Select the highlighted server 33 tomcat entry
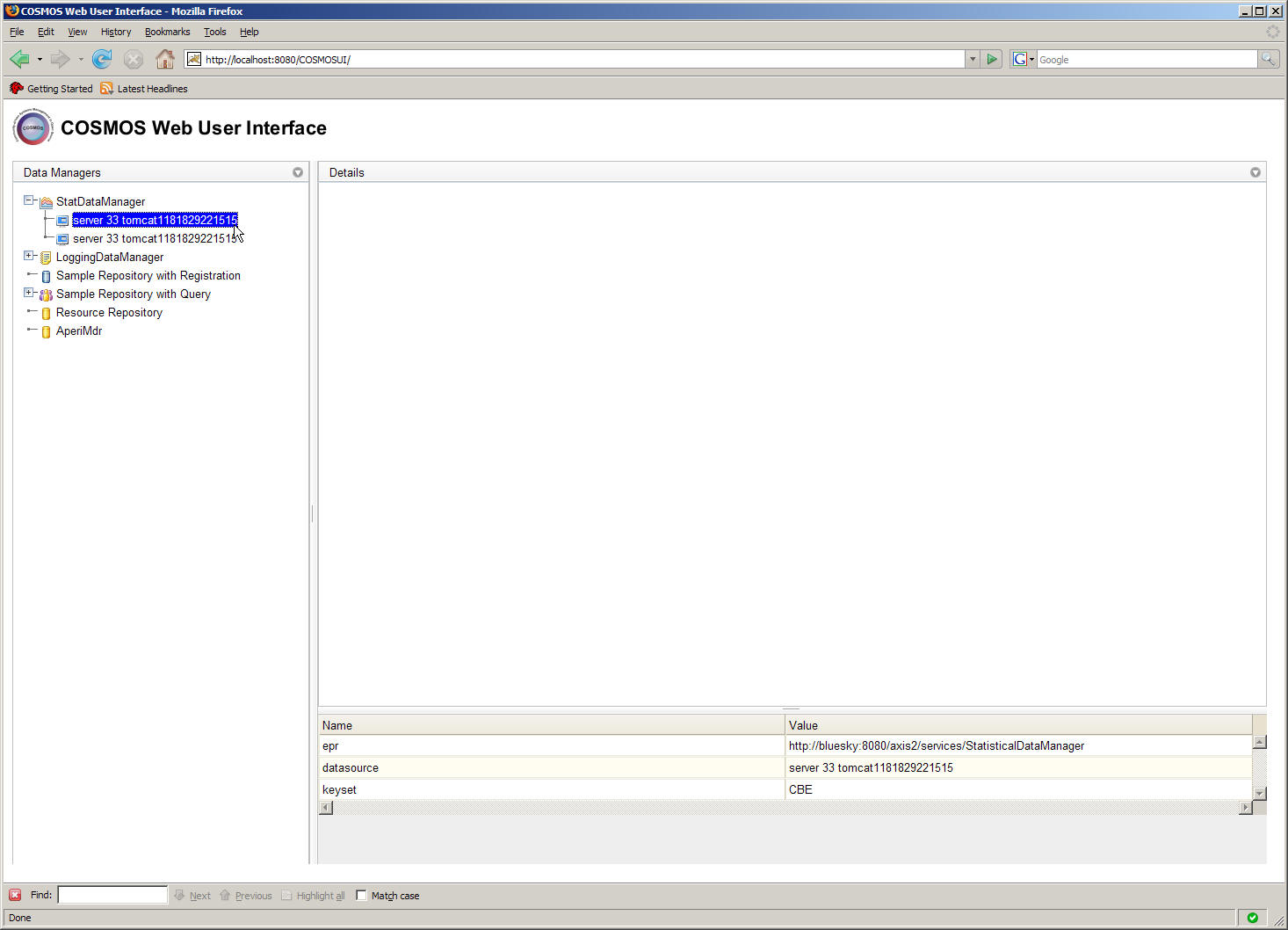 pyautogui.click(x=155, y=221)
